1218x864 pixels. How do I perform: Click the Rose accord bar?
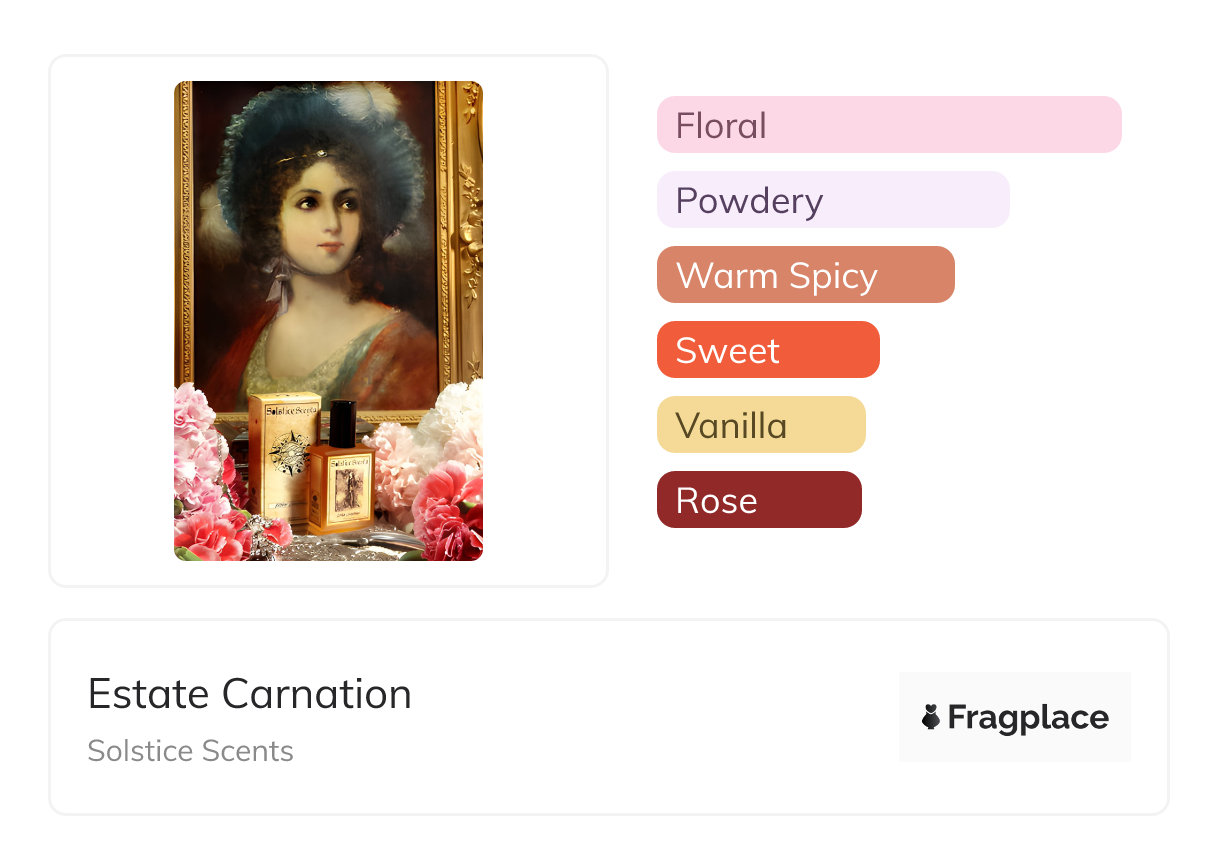tap(758, 500)
